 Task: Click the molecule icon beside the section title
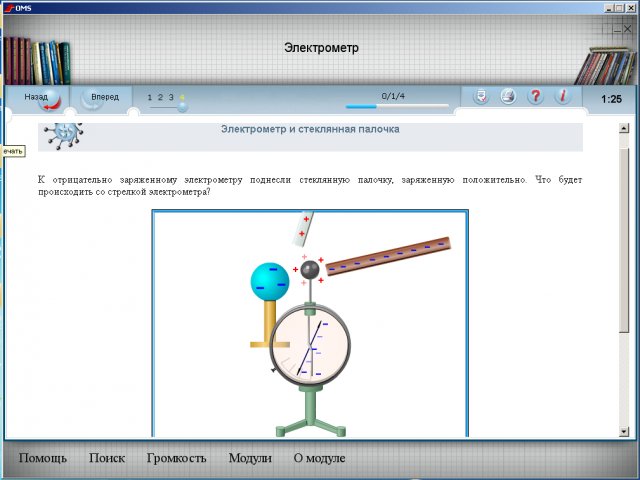point(64,136)
